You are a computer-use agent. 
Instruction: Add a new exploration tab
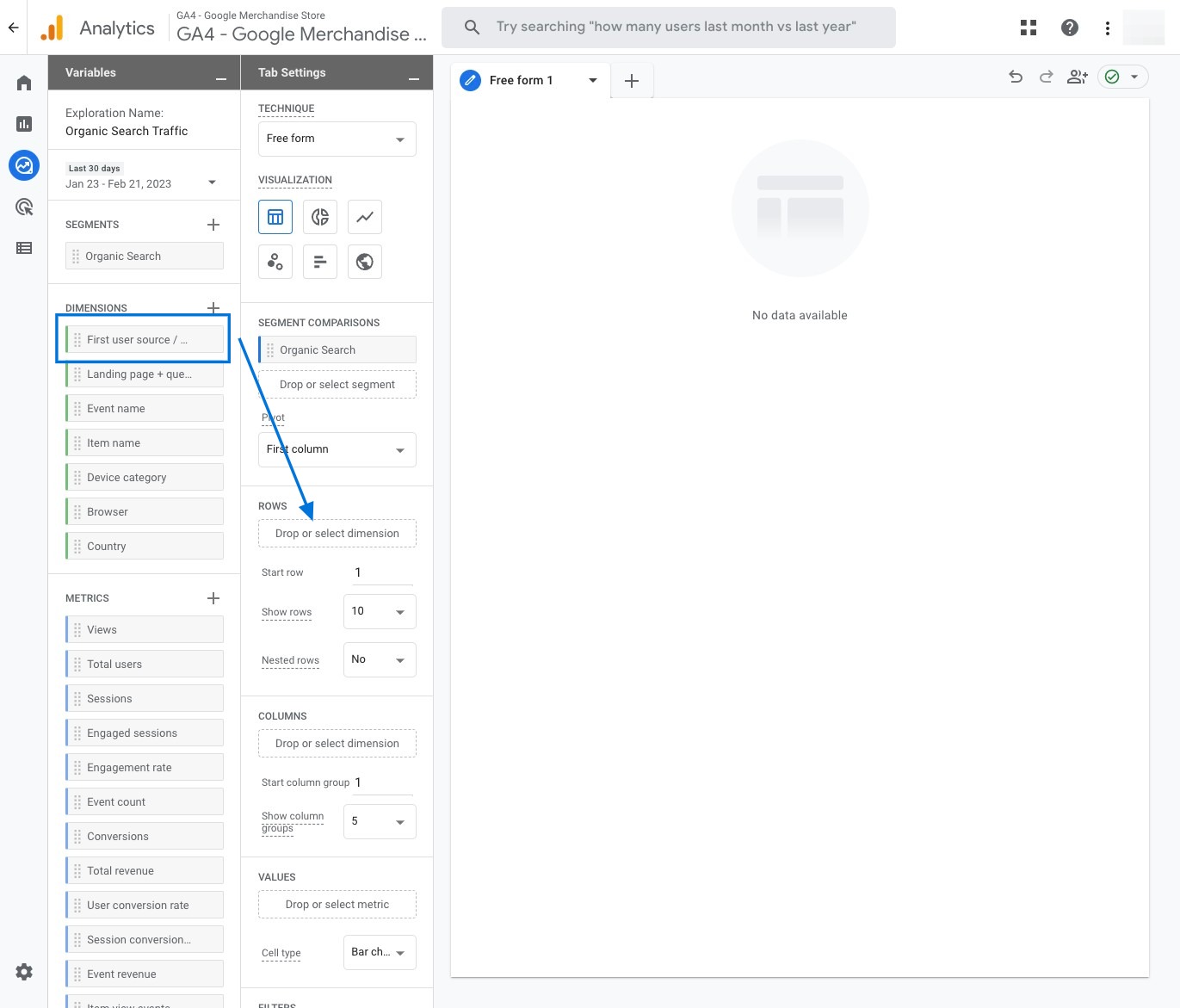click(632, 80)
